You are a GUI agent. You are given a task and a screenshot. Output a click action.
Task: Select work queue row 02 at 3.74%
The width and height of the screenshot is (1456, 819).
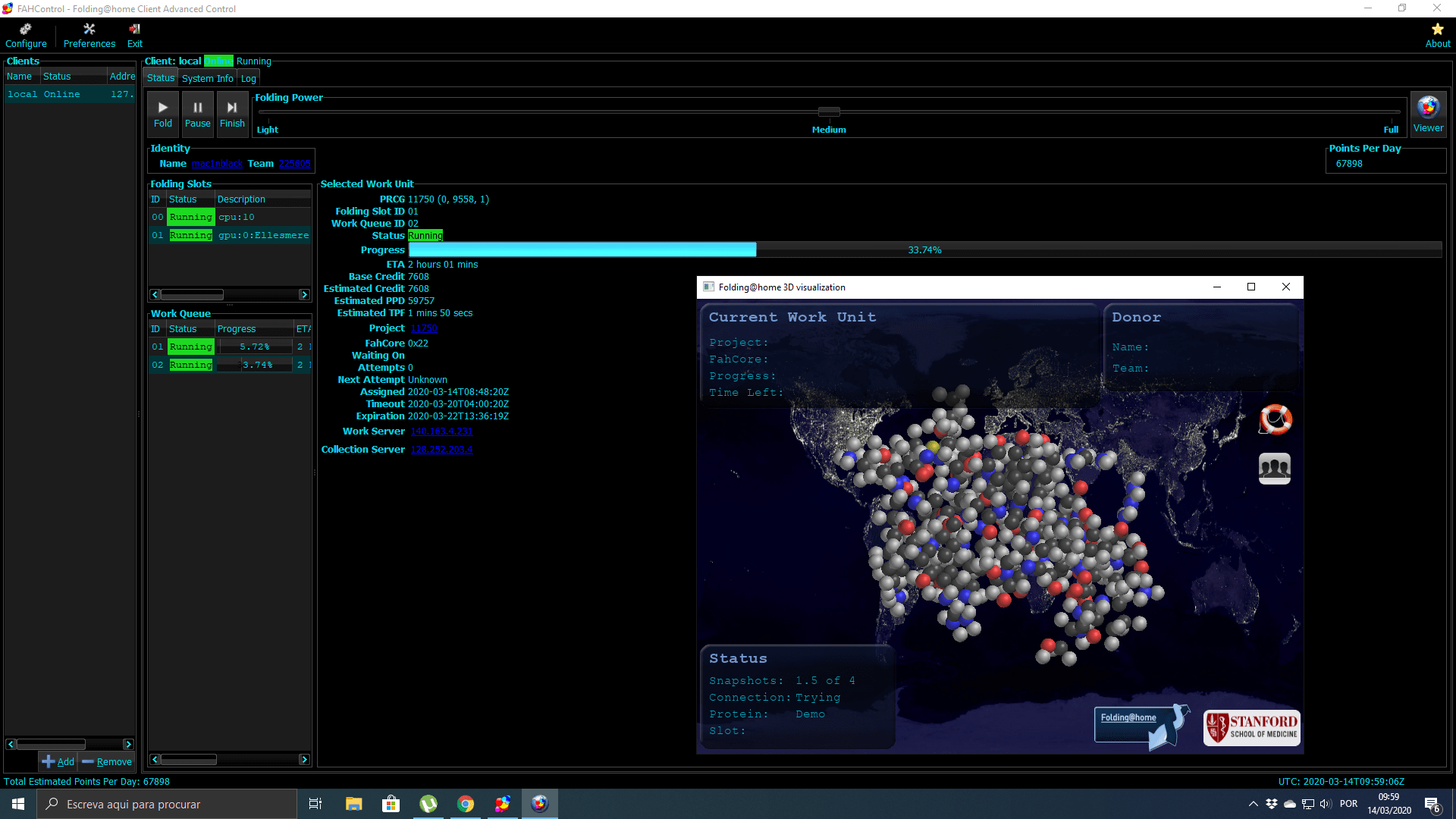(230, 365)
